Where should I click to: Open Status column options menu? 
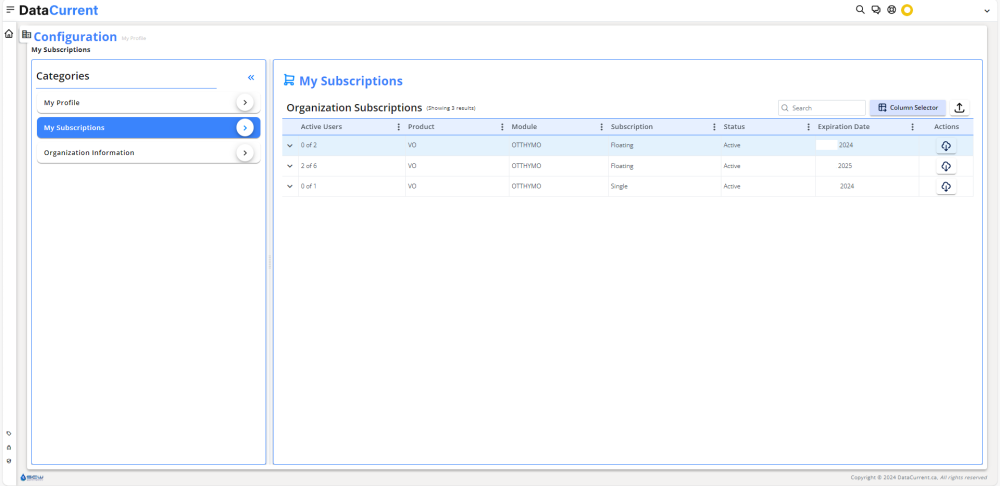pyautogui.click(x=809, y=127)
